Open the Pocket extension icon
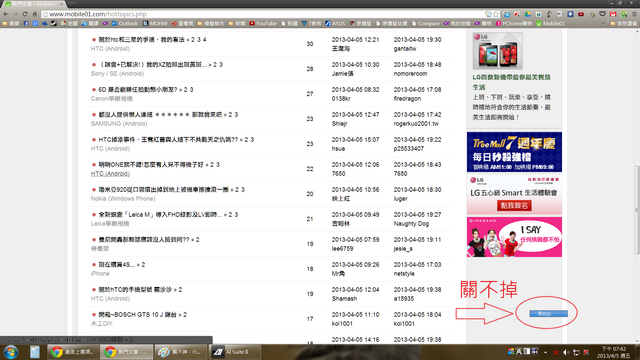640x360 pixels. click(602, 14)
